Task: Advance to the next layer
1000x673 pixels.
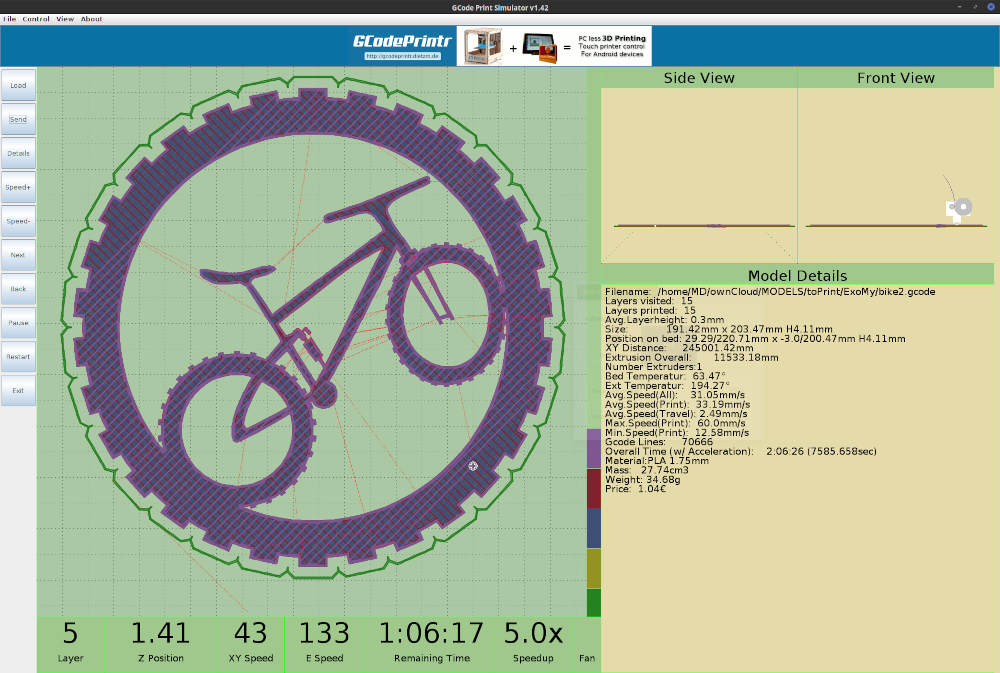Action: (x=17, y=255)
